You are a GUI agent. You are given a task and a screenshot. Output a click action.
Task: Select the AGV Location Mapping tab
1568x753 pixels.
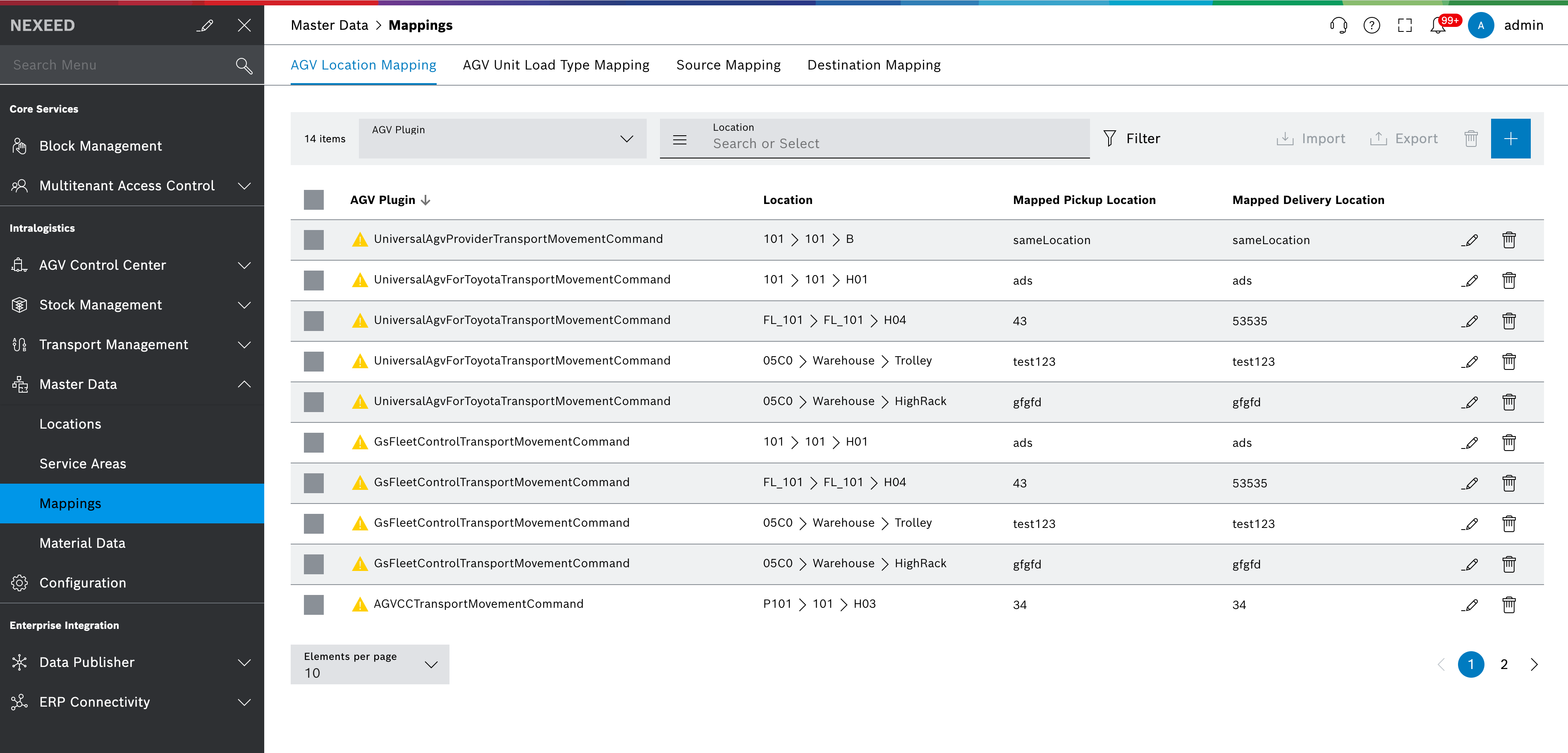(x=363, y=65)
